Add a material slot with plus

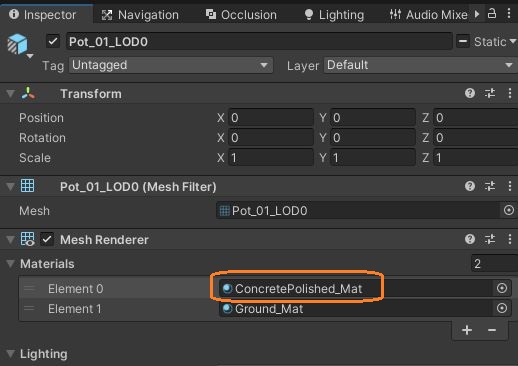click(x=467, y=330)
